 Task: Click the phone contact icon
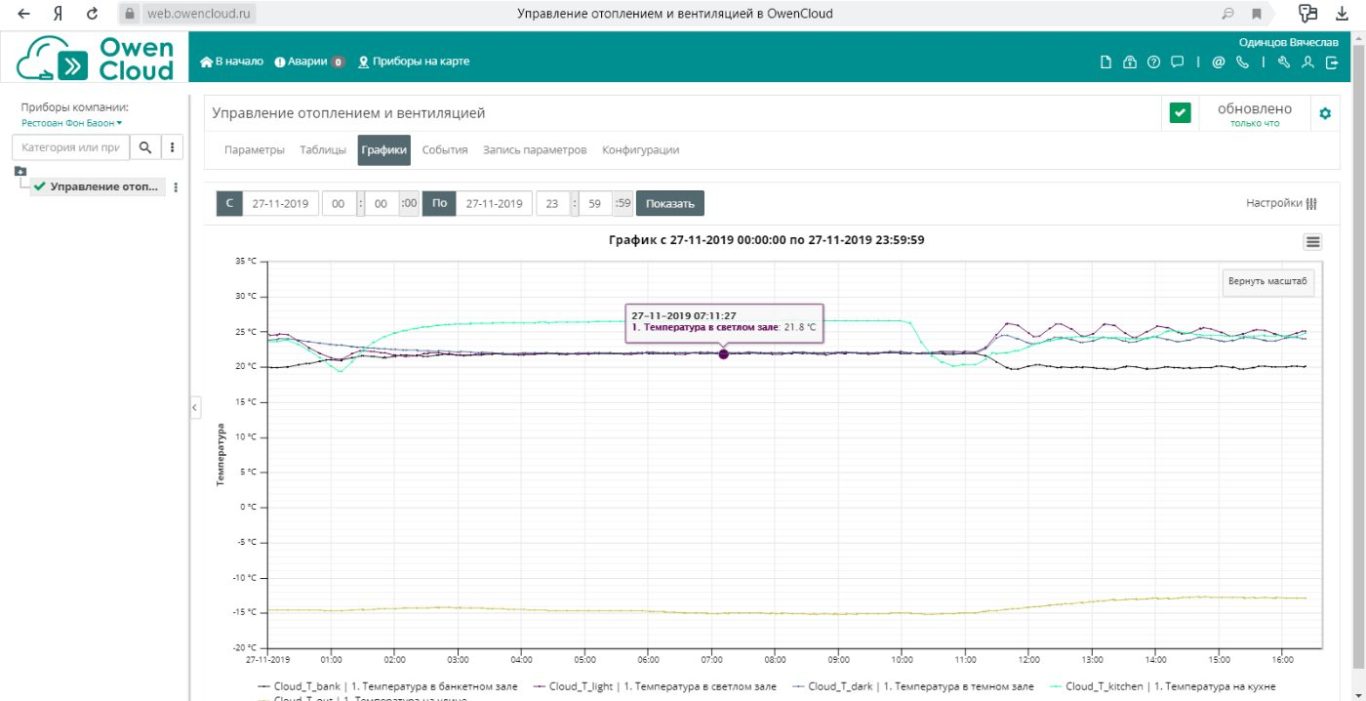(x=1242, y=62)
